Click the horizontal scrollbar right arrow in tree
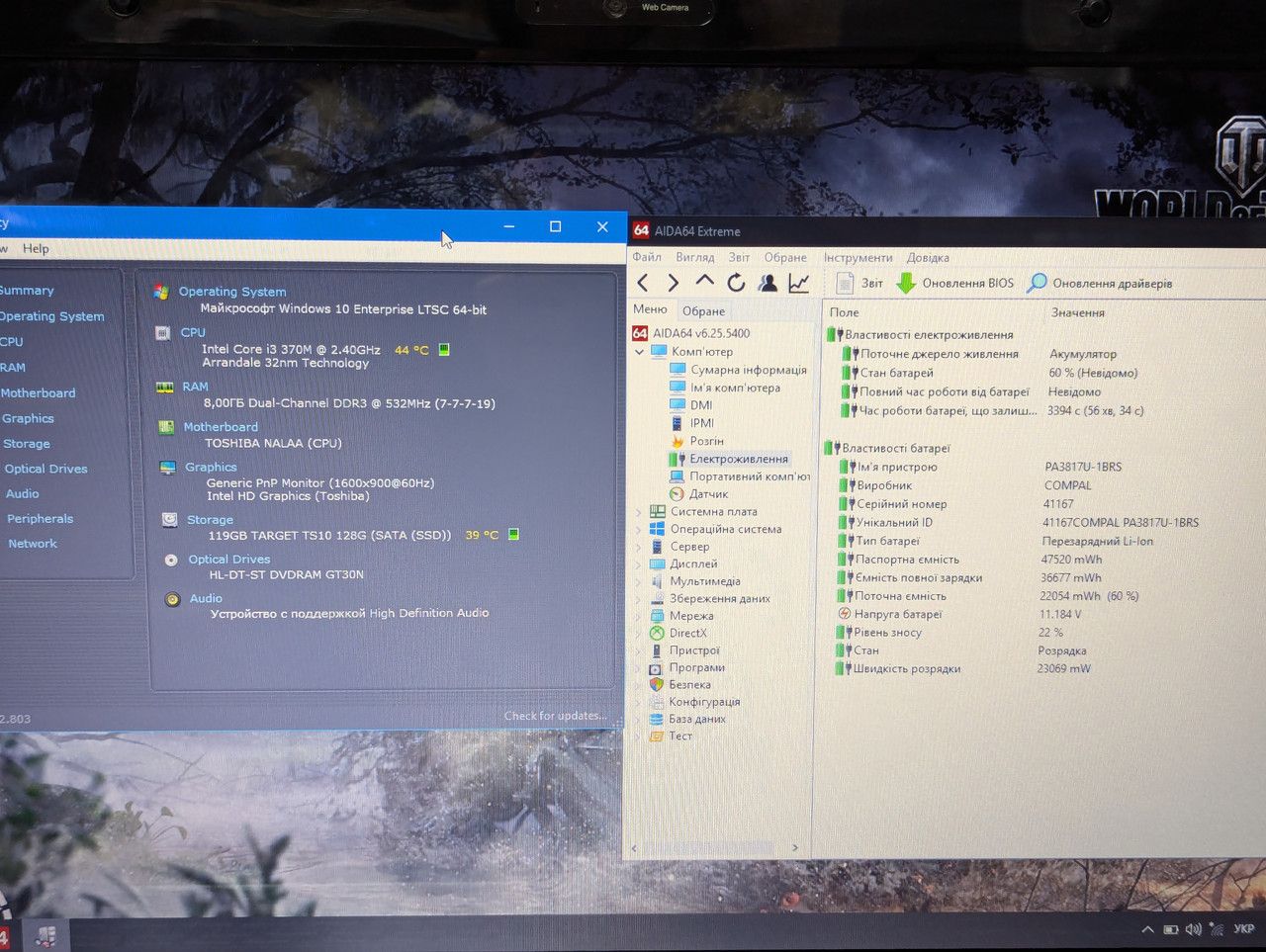This screenshot has width=1266, height=952. click(x=794, y=848)
